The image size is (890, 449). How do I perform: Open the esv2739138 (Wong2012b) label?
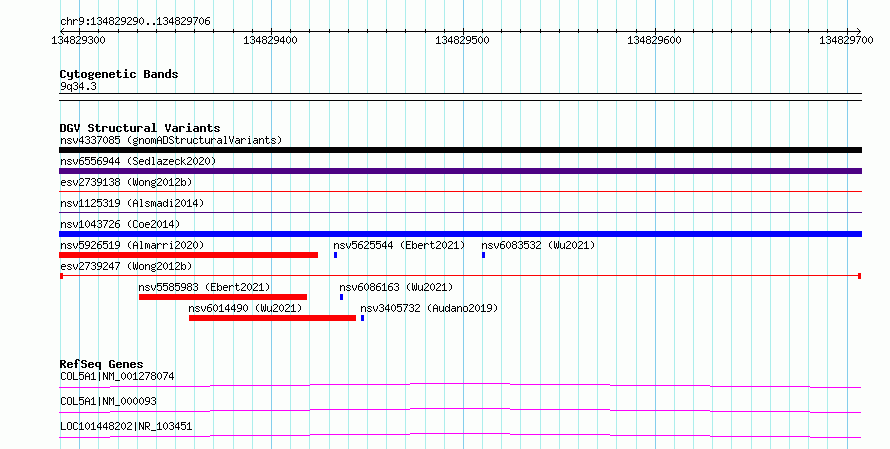pyautogui.click(x=126, y=182)
